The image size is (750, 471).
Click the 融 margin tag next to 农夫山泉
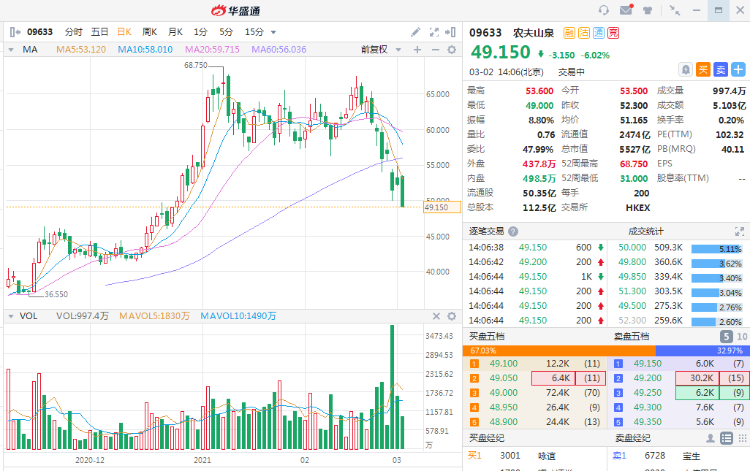pyautogui.click(x=569, y=32)
